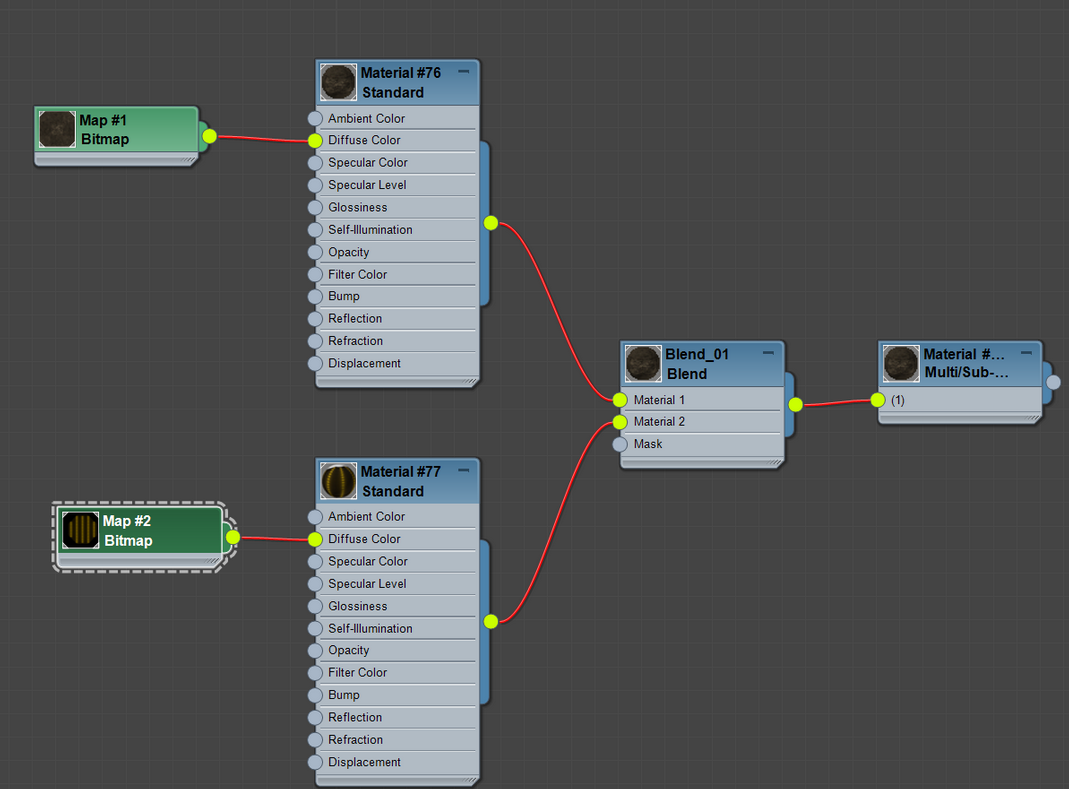Click the Map #2 bitmap preview icon
1069x789 pixels.
coord(80,529)
